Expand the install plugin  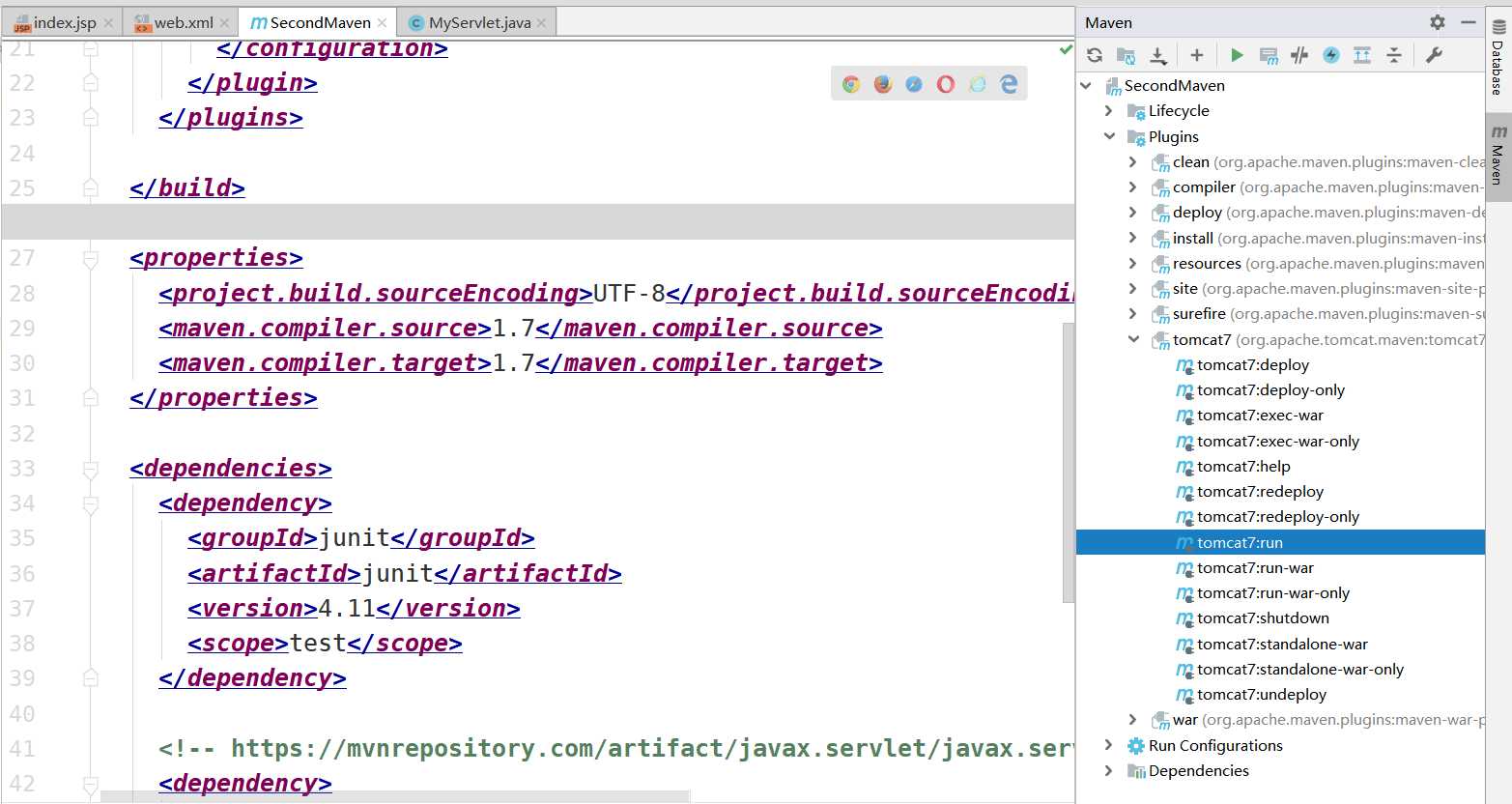tap(1133, 238)
